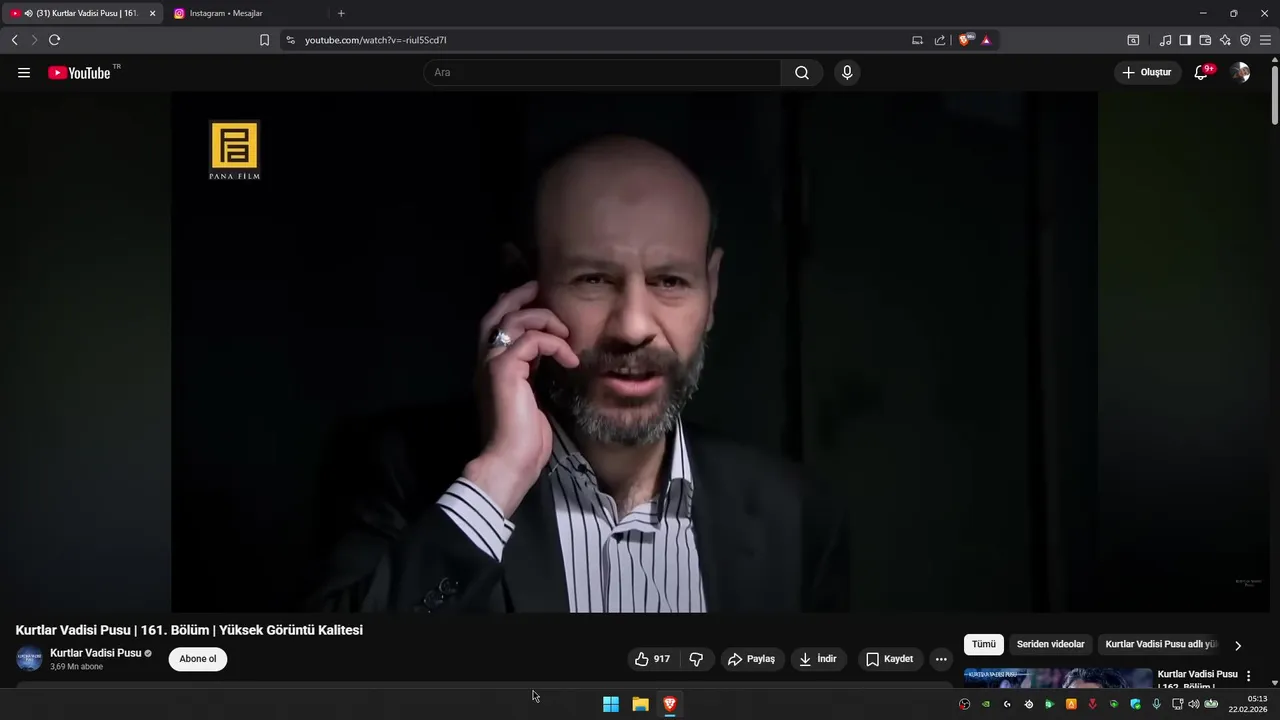The image size is (1280, 720).
Task: View site information icon in address bar
Action: point(290,40)
